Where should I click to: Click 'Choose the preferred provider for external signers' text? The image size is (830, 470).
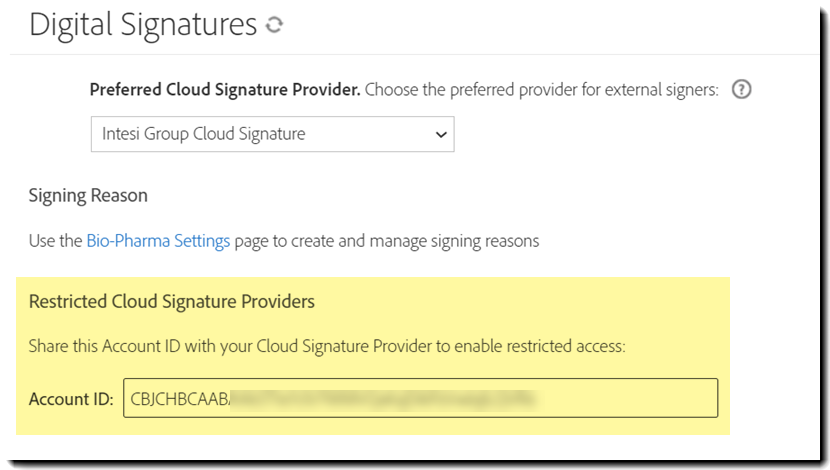pos(542,90)
